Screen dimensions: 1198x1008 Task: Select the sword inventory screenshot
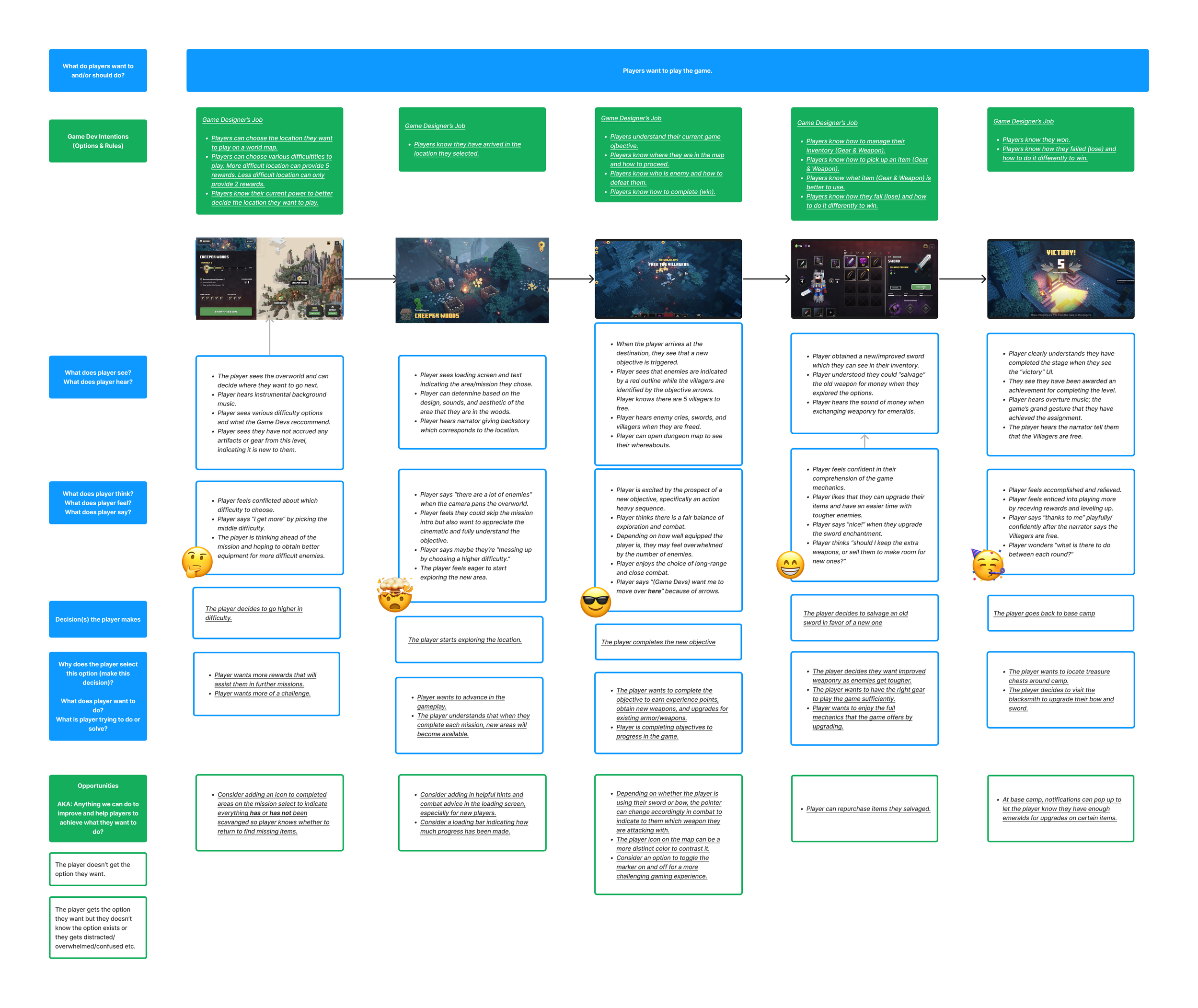pyautogui.click(x=864, y=279)
